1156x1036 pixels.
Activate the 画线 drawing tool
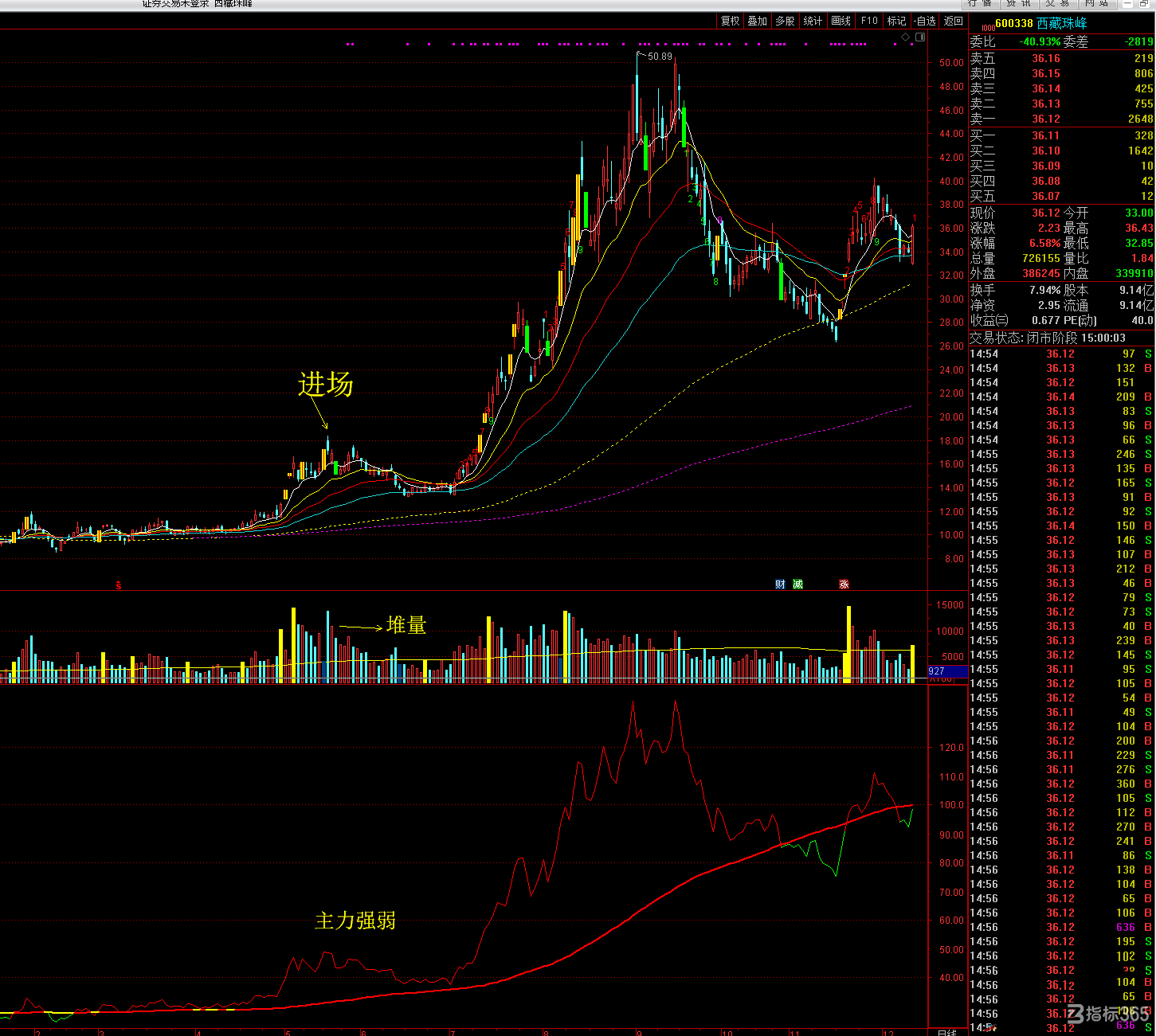(x=841, y=21)
